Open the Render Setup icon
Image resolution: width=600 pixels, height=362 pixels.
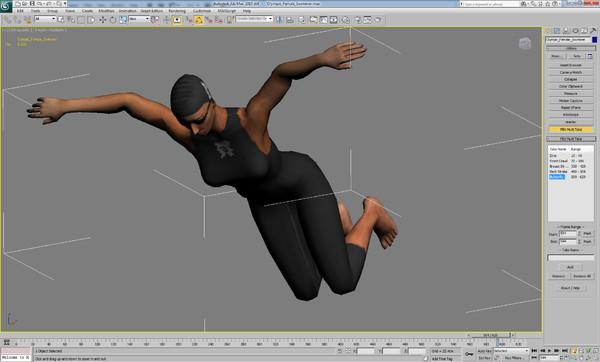[x=358, y=20]
